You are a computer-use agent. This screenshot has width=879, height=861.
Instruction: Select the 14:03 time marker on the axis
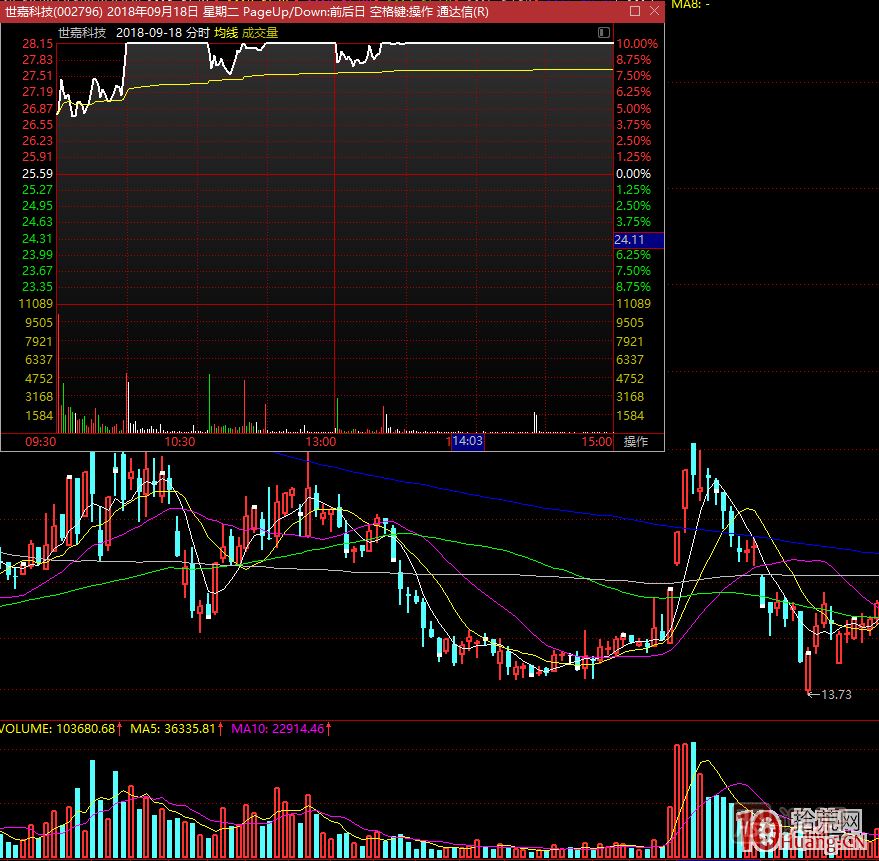pyautogui.click(x=467, y=441)
